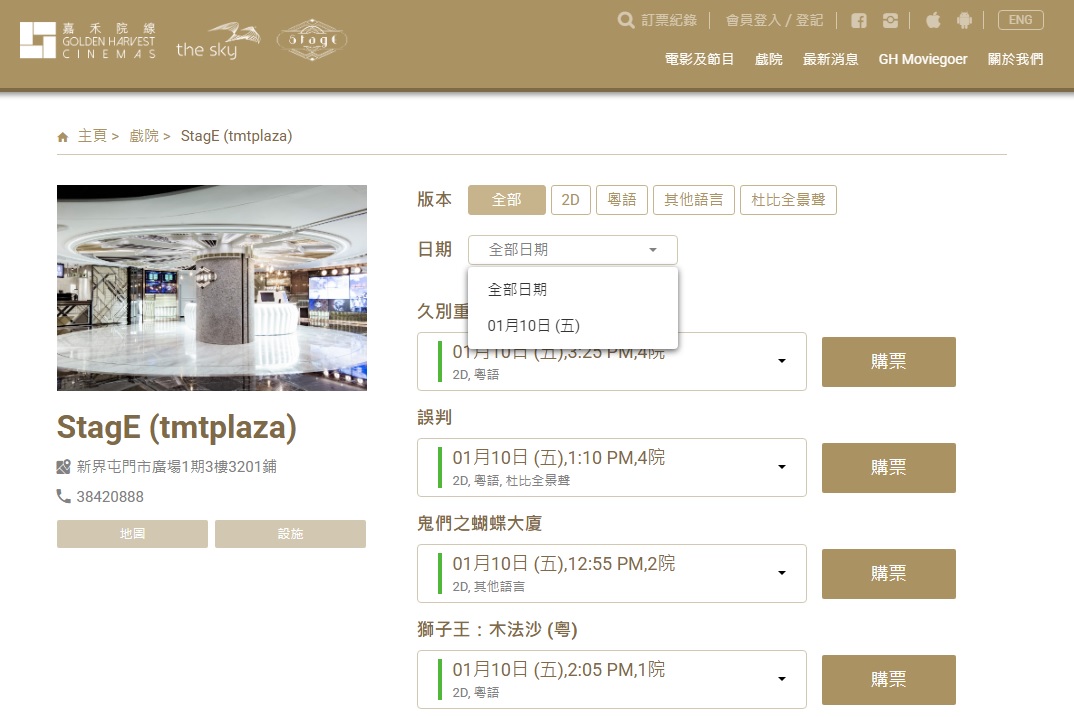Enable the 杜比全景聲 filter
This screenshot has width=1074, height=717.
coord(789,200)
